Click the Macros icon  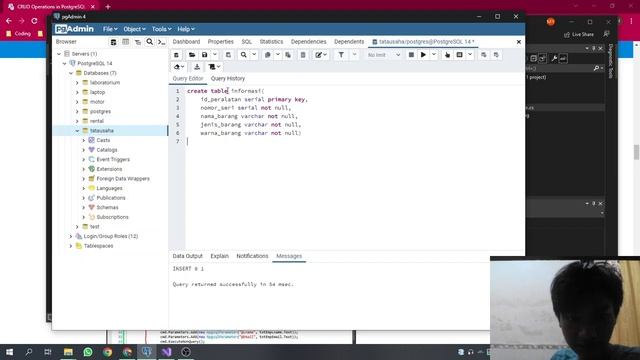pyautogui.click(x=212, y=67)
